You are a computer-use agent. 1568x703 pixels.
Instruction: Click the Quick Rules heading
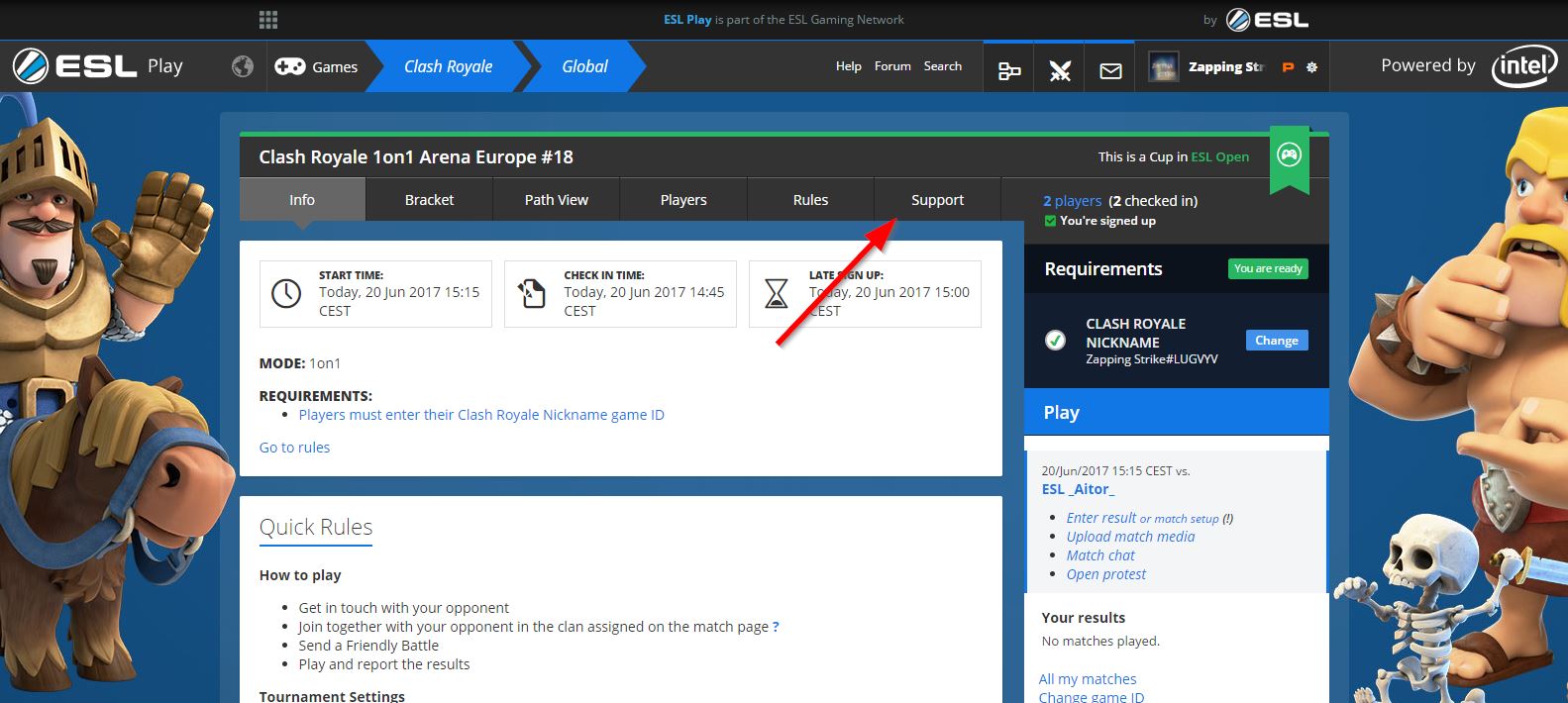pos(316,528)
